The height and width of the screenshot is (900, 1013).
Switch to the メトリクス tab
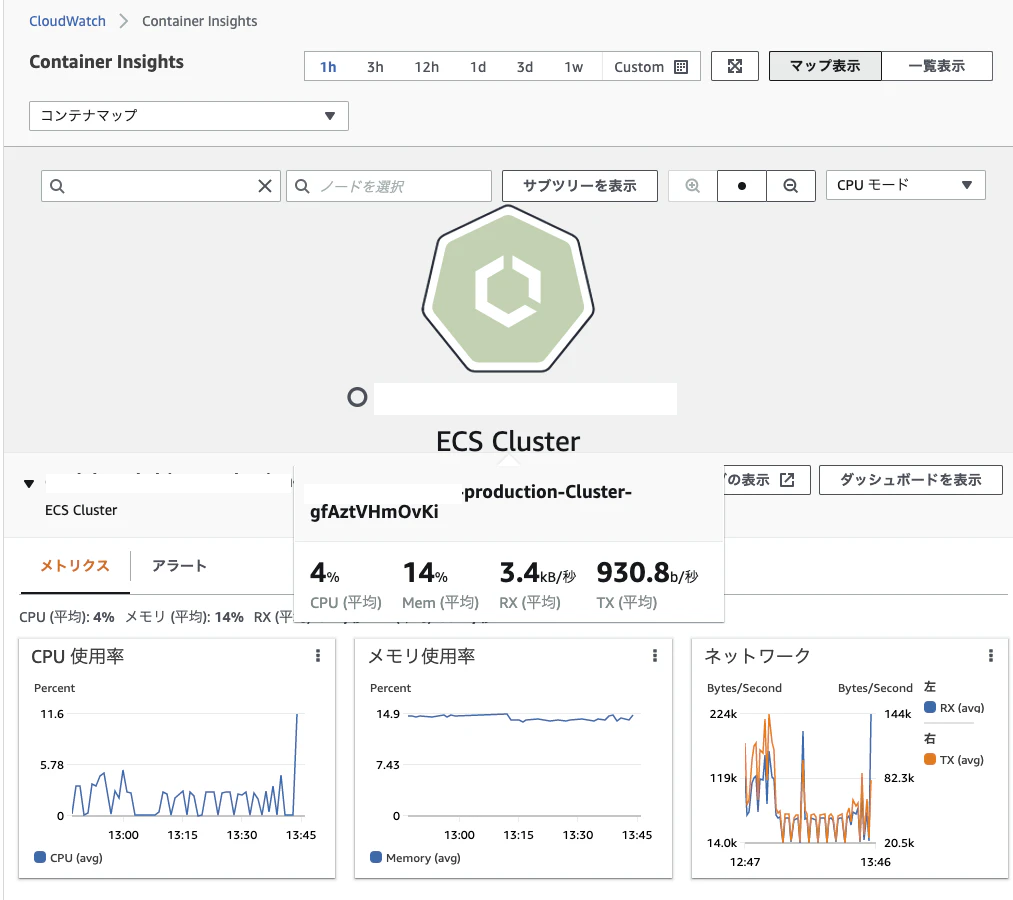pos(75,566)
